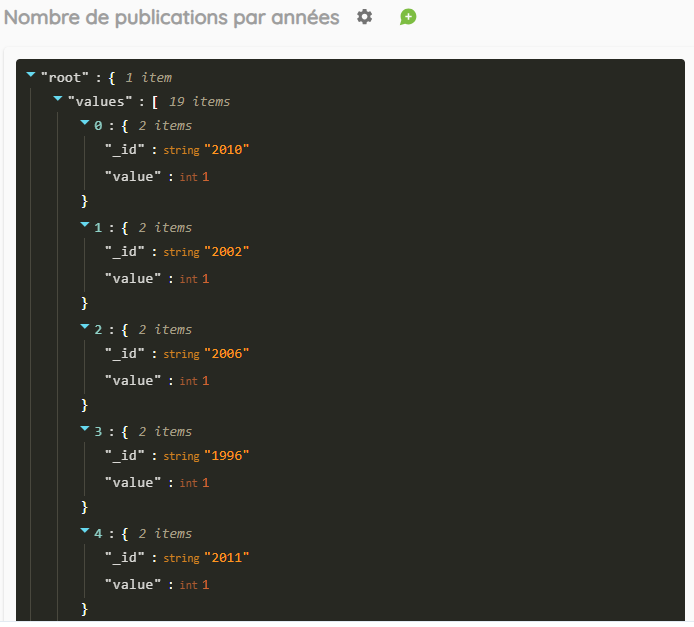Click the green add-comment bubble icon
This screenshot has width=694, height=627.
point(408,17)
